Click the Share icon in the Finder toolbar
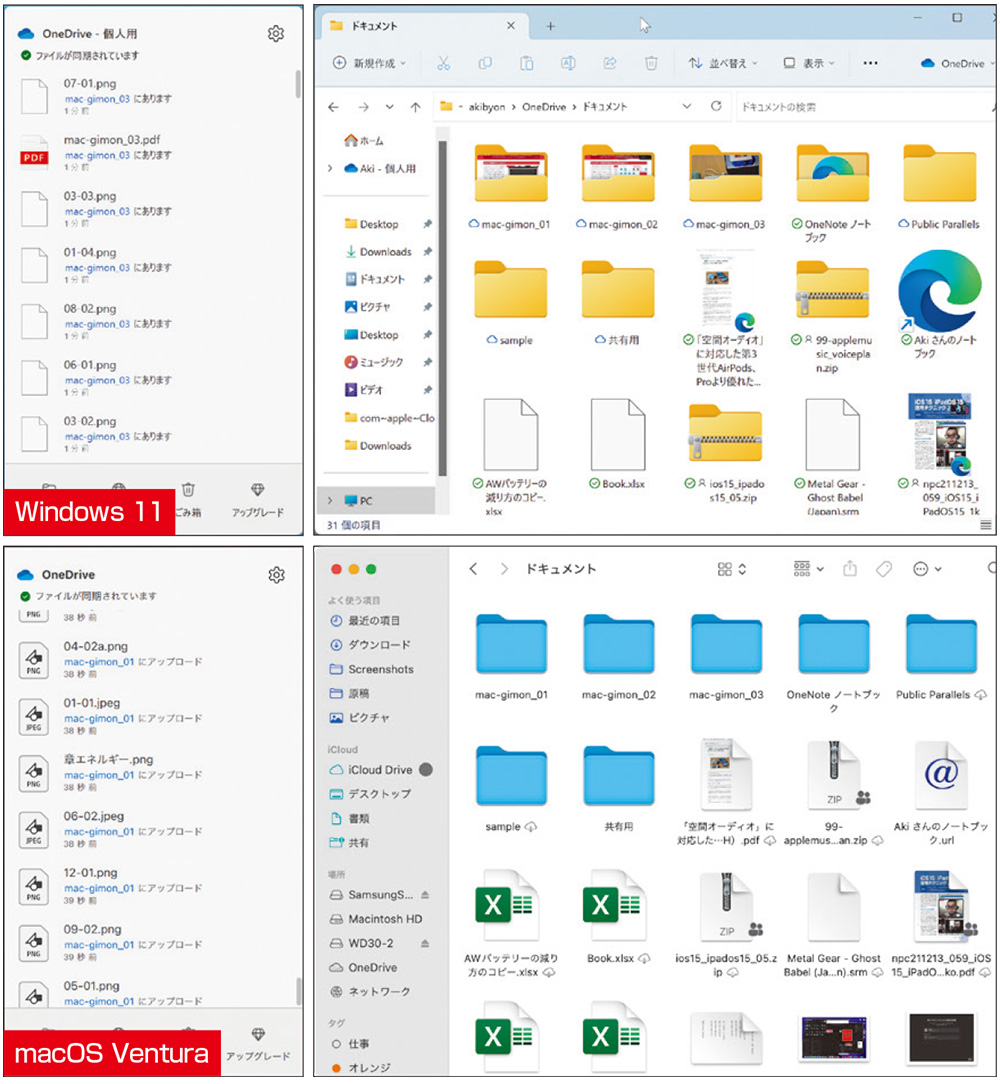 851,568
